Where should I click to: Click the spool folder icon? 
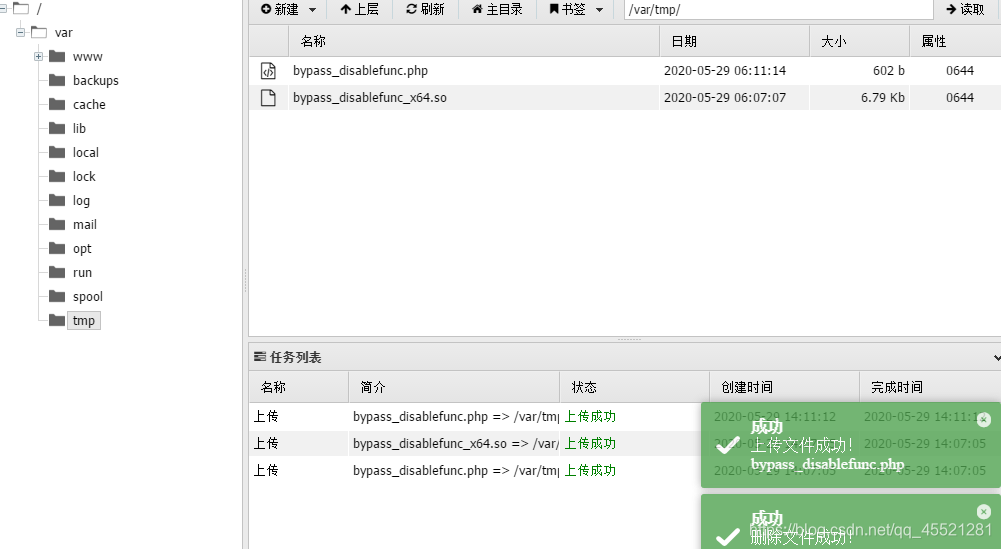click(57, 296)
